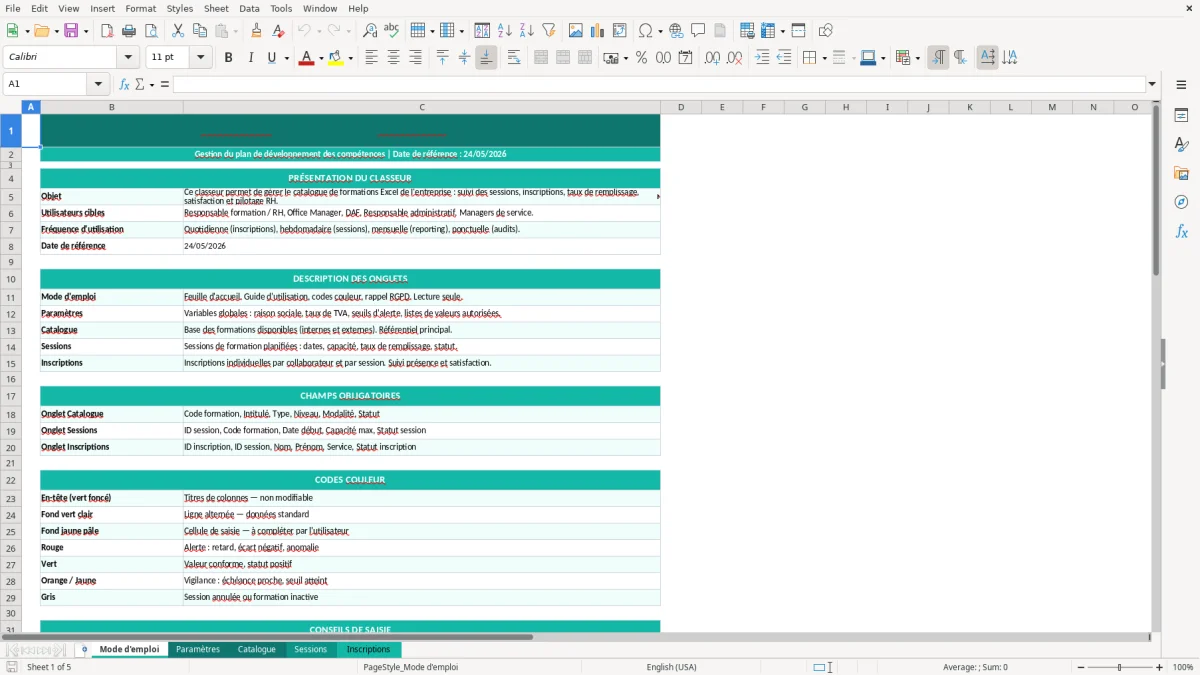Run the spelling check
Viewport: 1200px width, 675px height.
click(392, 31)
